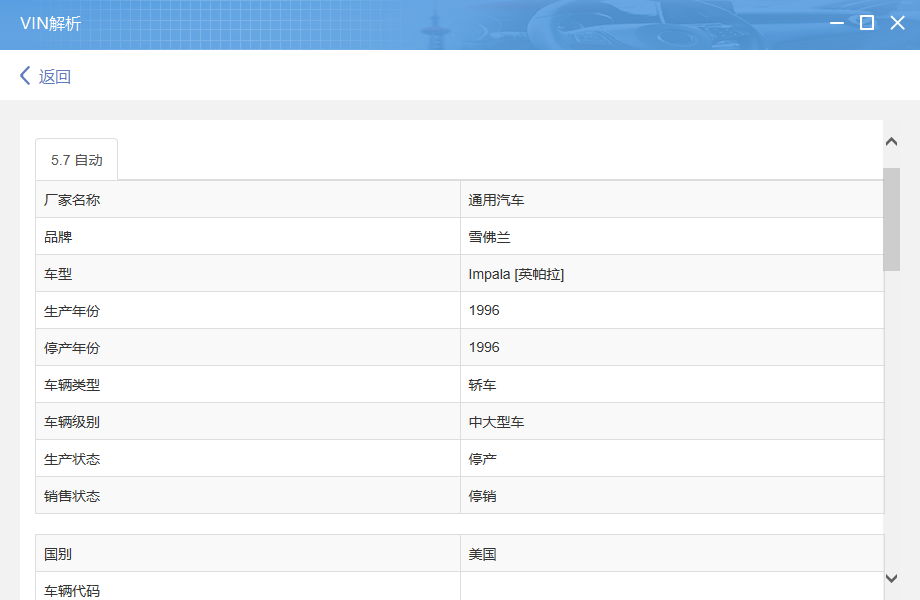Click the 轿车 value cell
The image size is (920, 600).
[672, 384]
